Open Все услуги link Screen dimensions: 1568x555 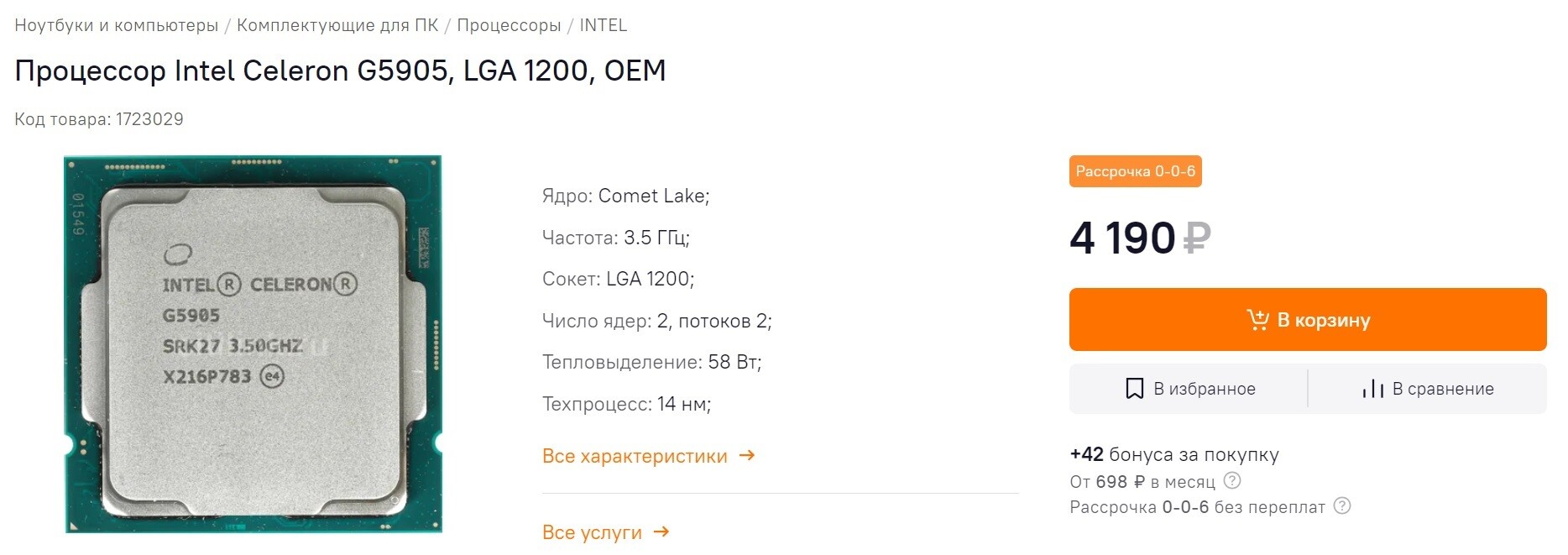click(x=592, y=532)
